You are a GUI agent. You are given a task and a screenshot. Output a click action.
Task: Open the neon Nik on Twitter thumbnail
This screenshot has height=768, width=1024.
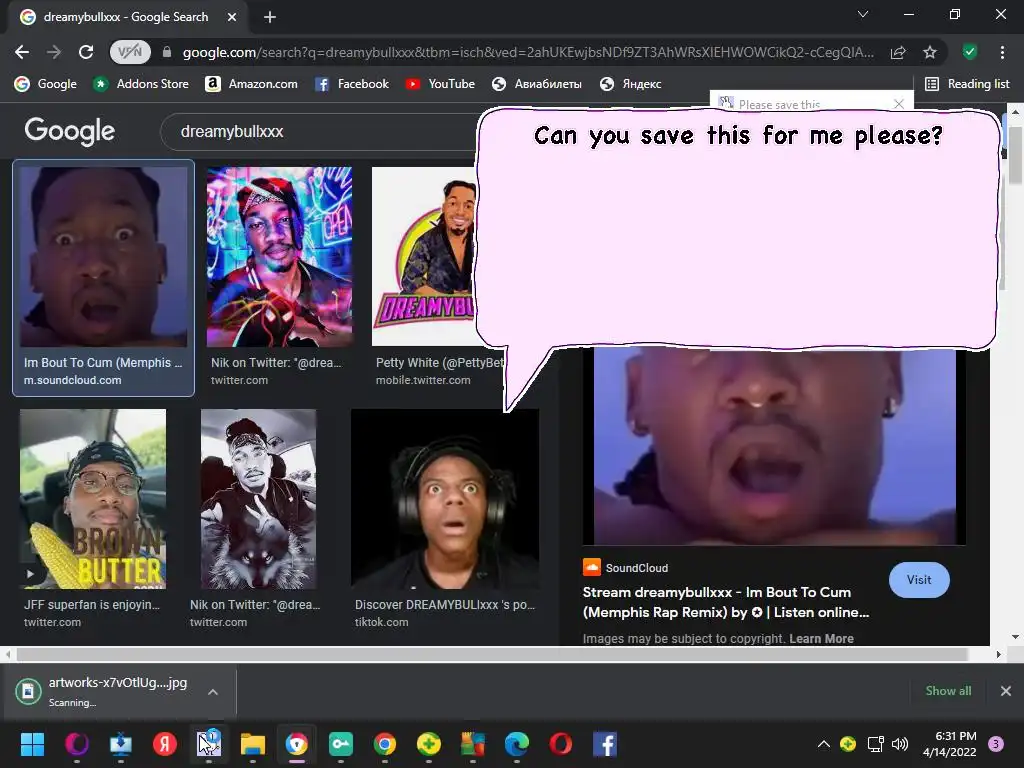click(280, 257)
